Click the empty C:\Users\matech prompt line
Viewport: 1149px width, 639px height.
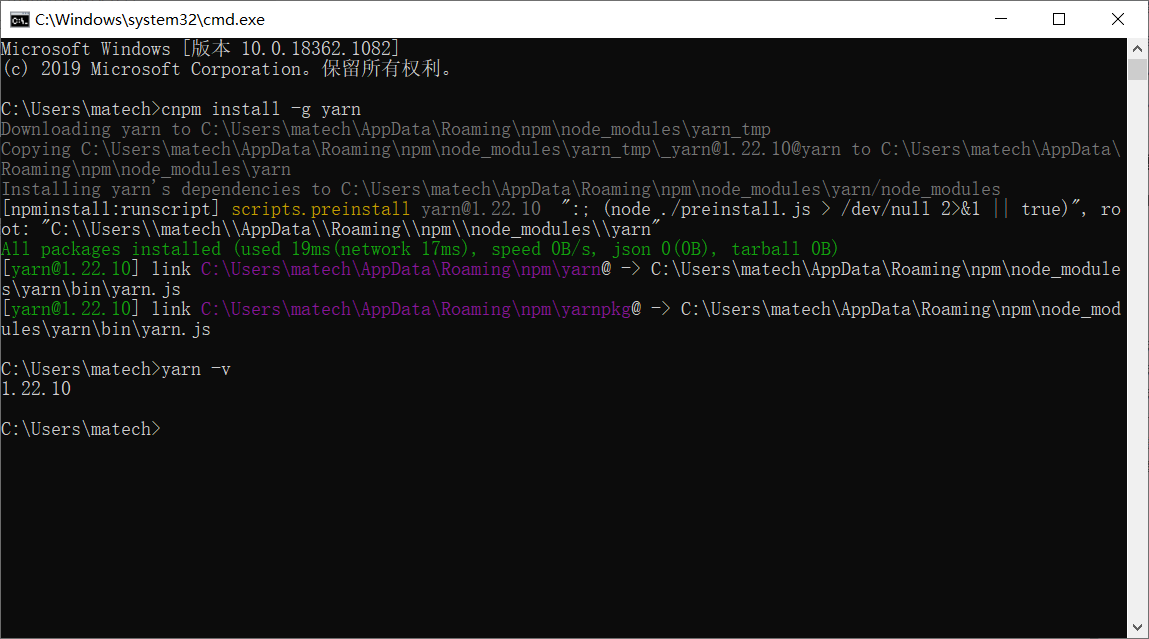point(80,428)
